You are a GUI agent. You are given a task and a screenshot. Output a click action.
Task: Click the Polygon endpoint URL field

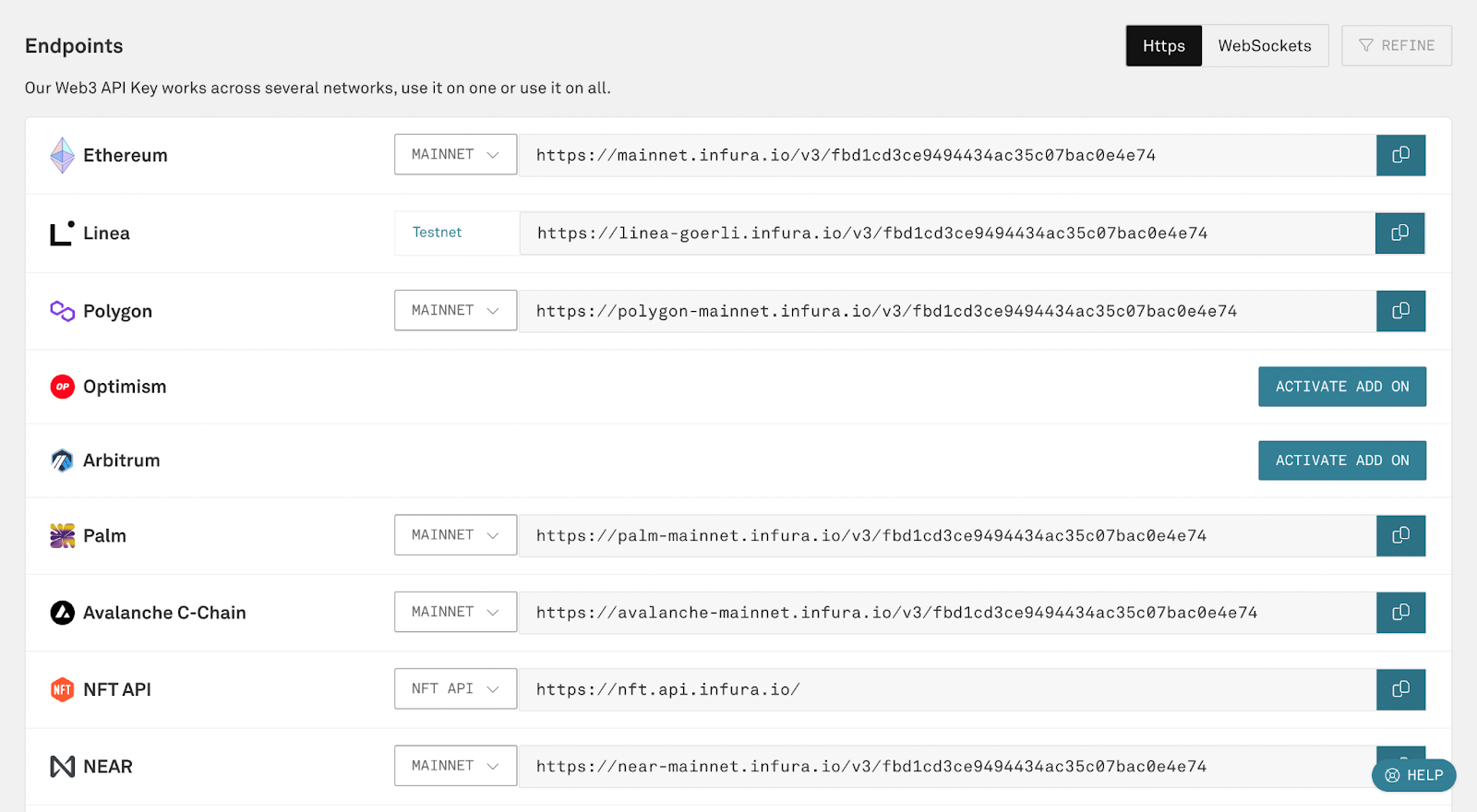[947, 311]
